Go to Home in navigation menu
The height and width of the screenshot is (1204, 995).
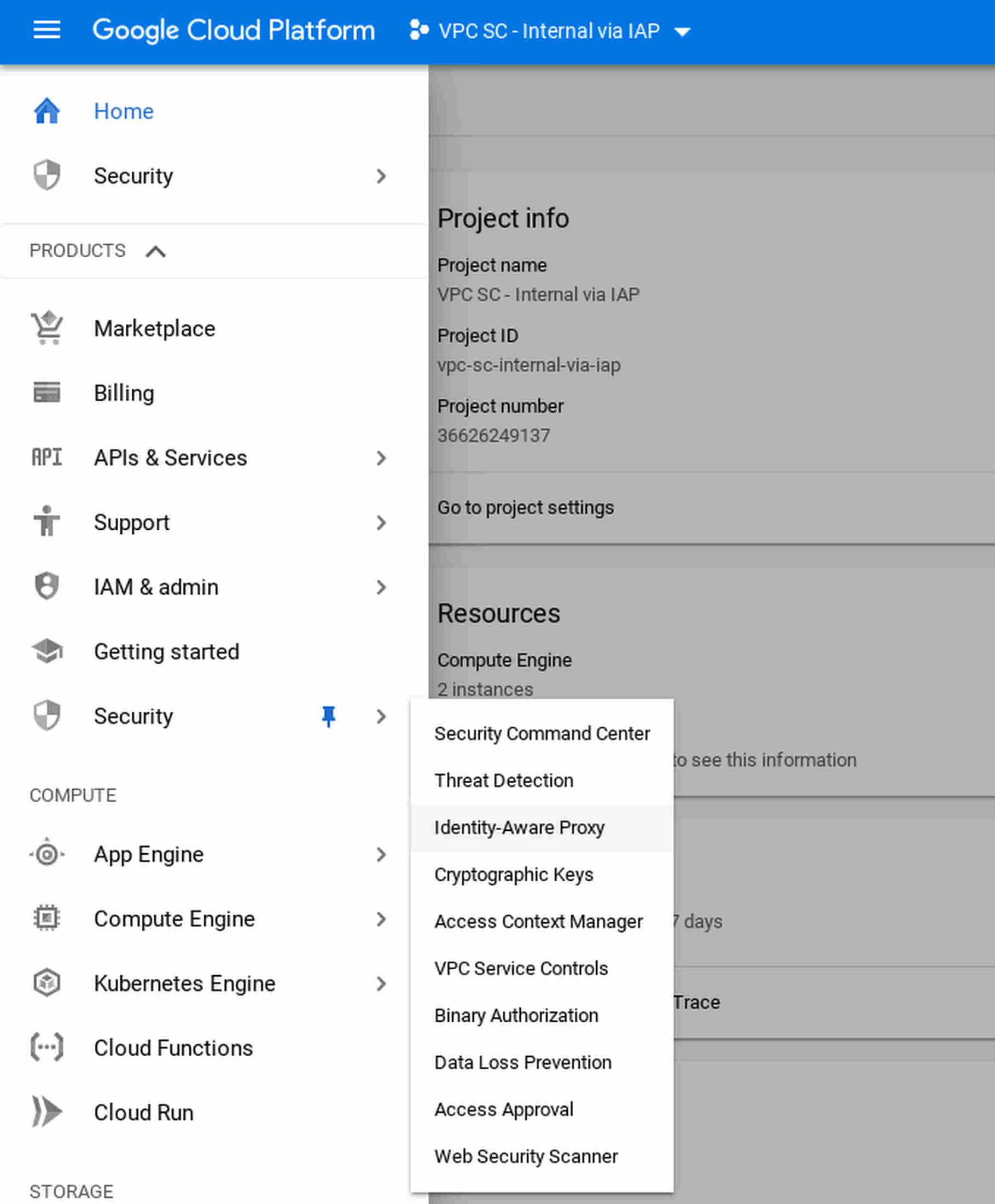click(x=124, y=111)
